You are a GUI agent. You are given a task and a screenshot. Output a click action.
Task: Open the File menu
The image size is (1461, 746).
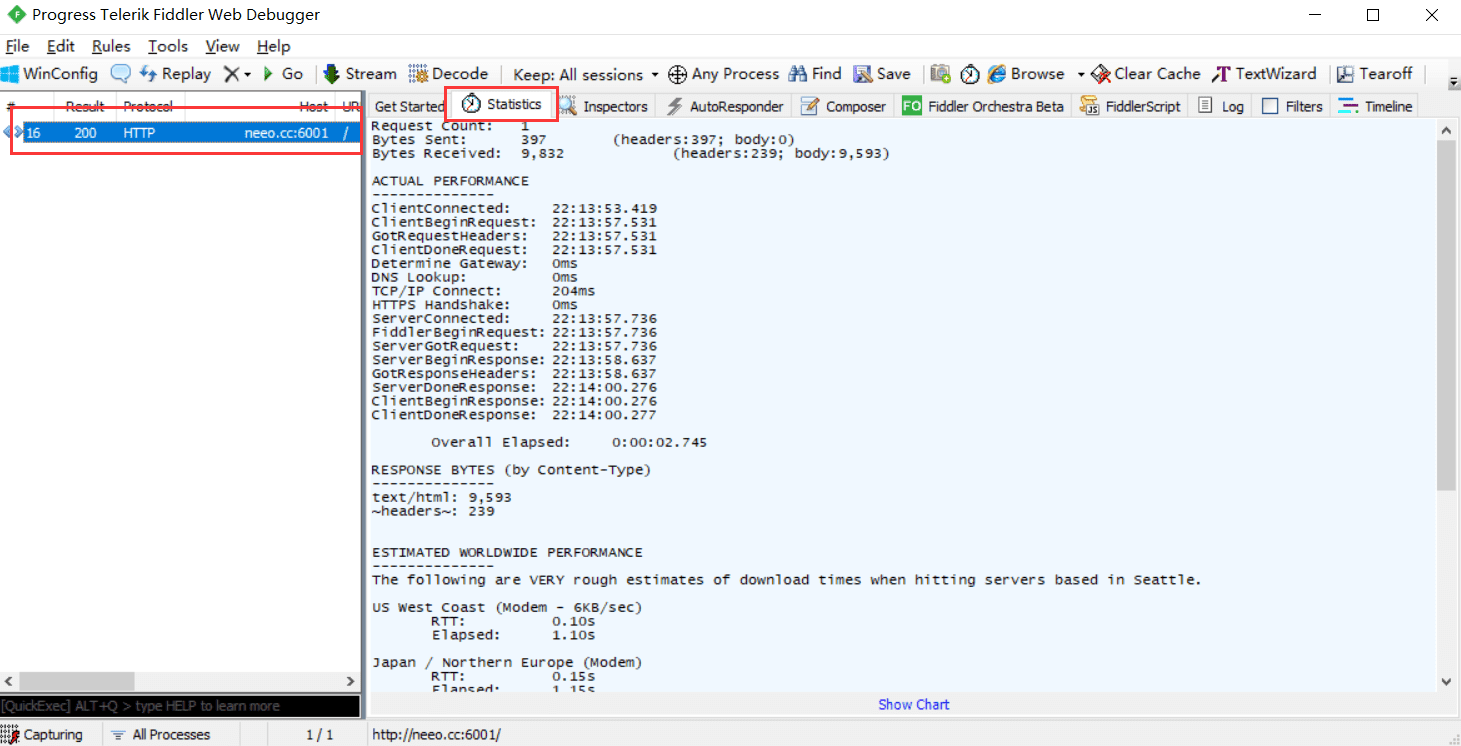tap(17, 46)
